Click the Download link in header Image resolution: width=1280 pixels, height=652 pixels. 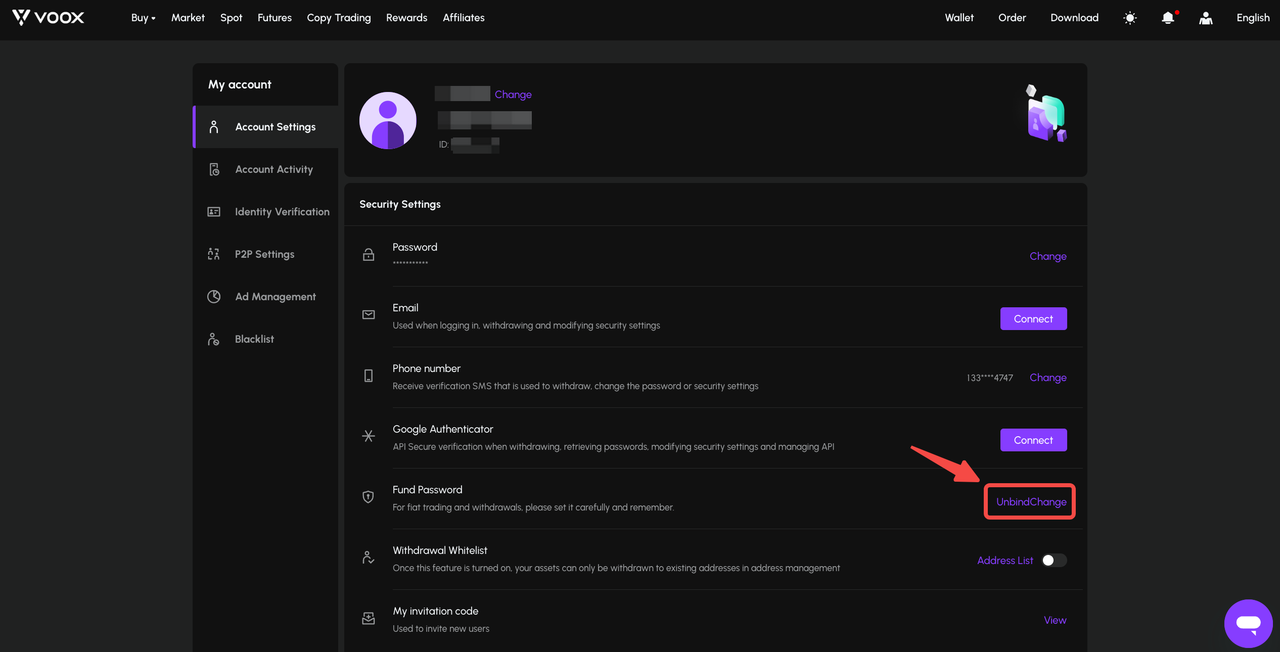pos(1074,18)
